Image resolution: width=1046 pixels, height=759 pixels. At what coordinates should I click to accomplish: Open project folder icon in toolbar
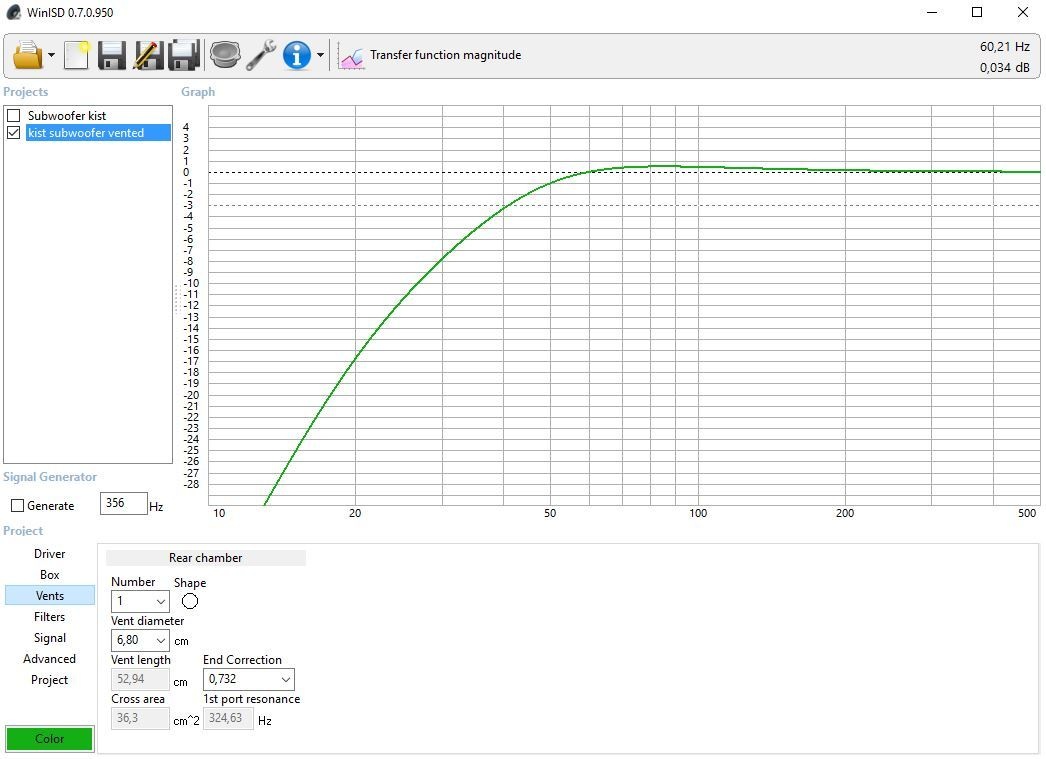(27, 55)
